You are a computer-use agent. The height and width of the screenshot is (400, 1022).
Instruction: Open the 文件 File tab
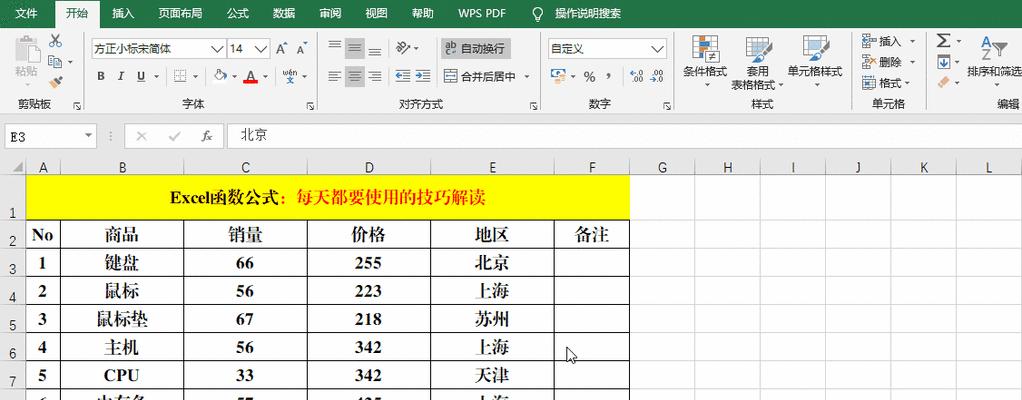(26, 13)
